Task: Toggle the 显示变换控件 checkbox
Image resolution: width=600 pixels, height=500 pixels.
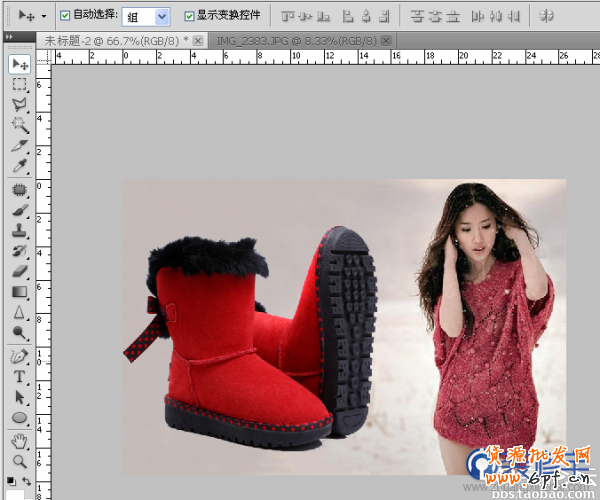Action: tap(190, 16)
